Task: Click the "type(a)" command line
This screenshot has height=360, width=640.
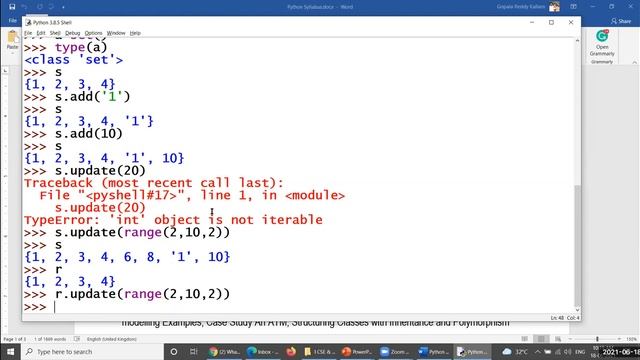Action: [81, 47]
